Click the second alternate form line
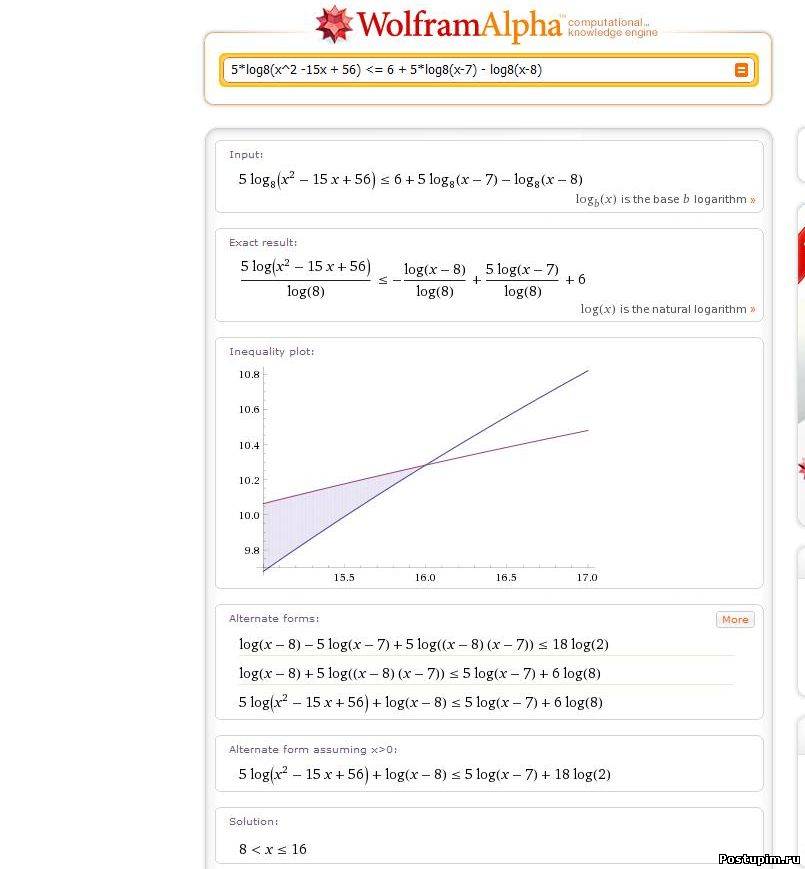 [x=419, y=673]
